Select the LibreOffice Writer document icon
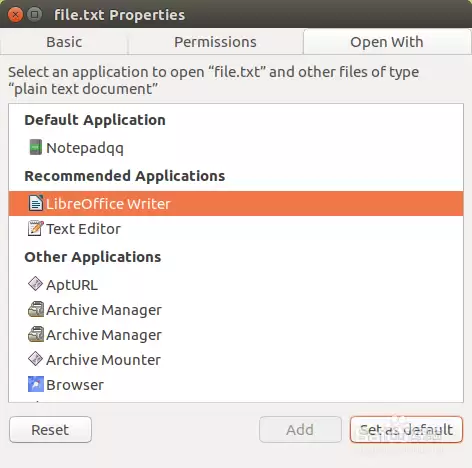 pos(35,203)
